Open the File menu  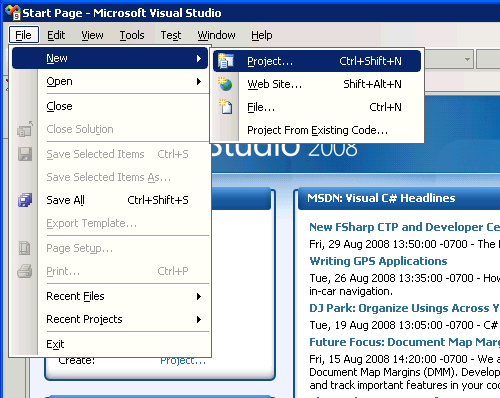pyautogui.click(x=24, y=35)
